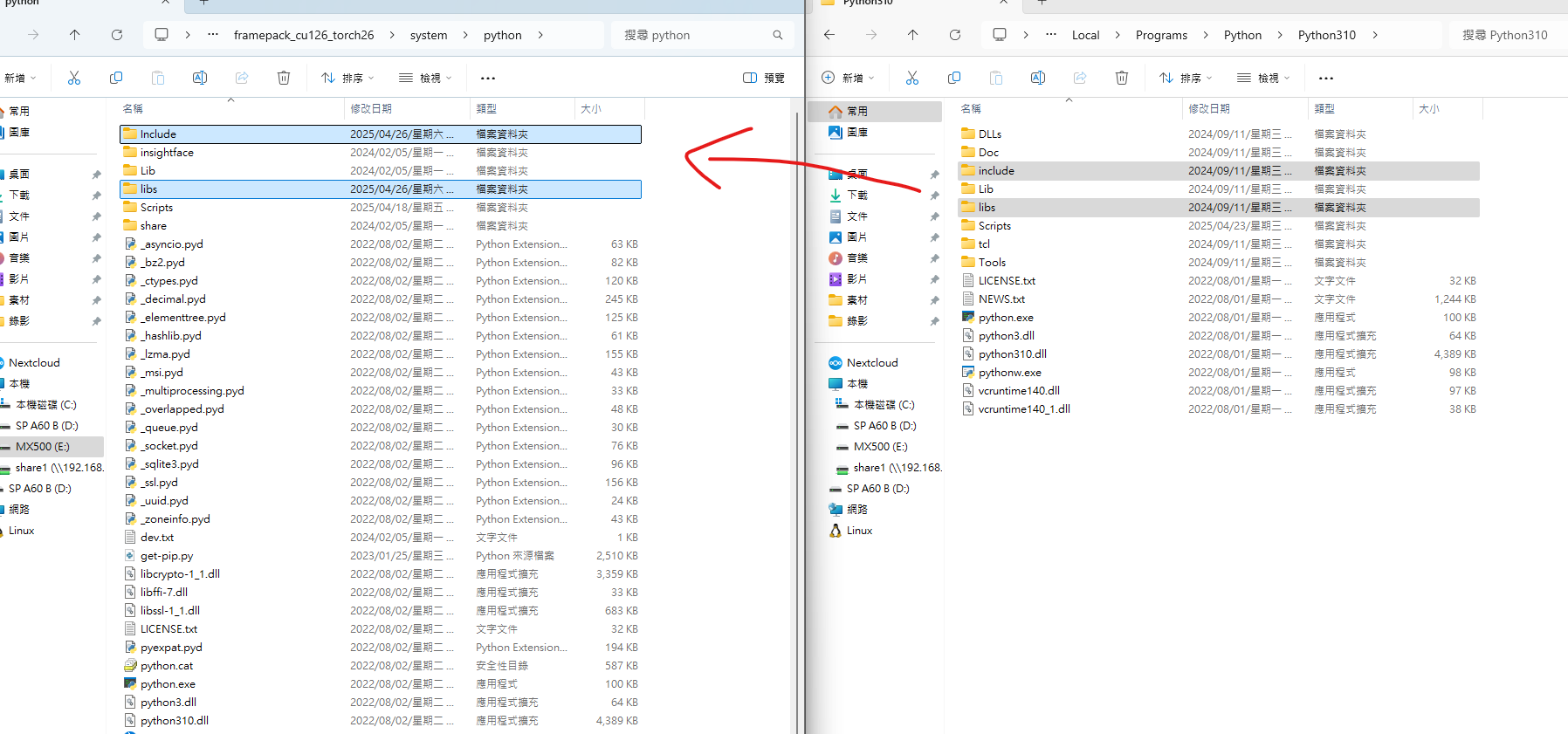The image size is (1568, 734).
Task: Click Copy icon in Python310 window toolbar
Action: (x=954, y=78)
